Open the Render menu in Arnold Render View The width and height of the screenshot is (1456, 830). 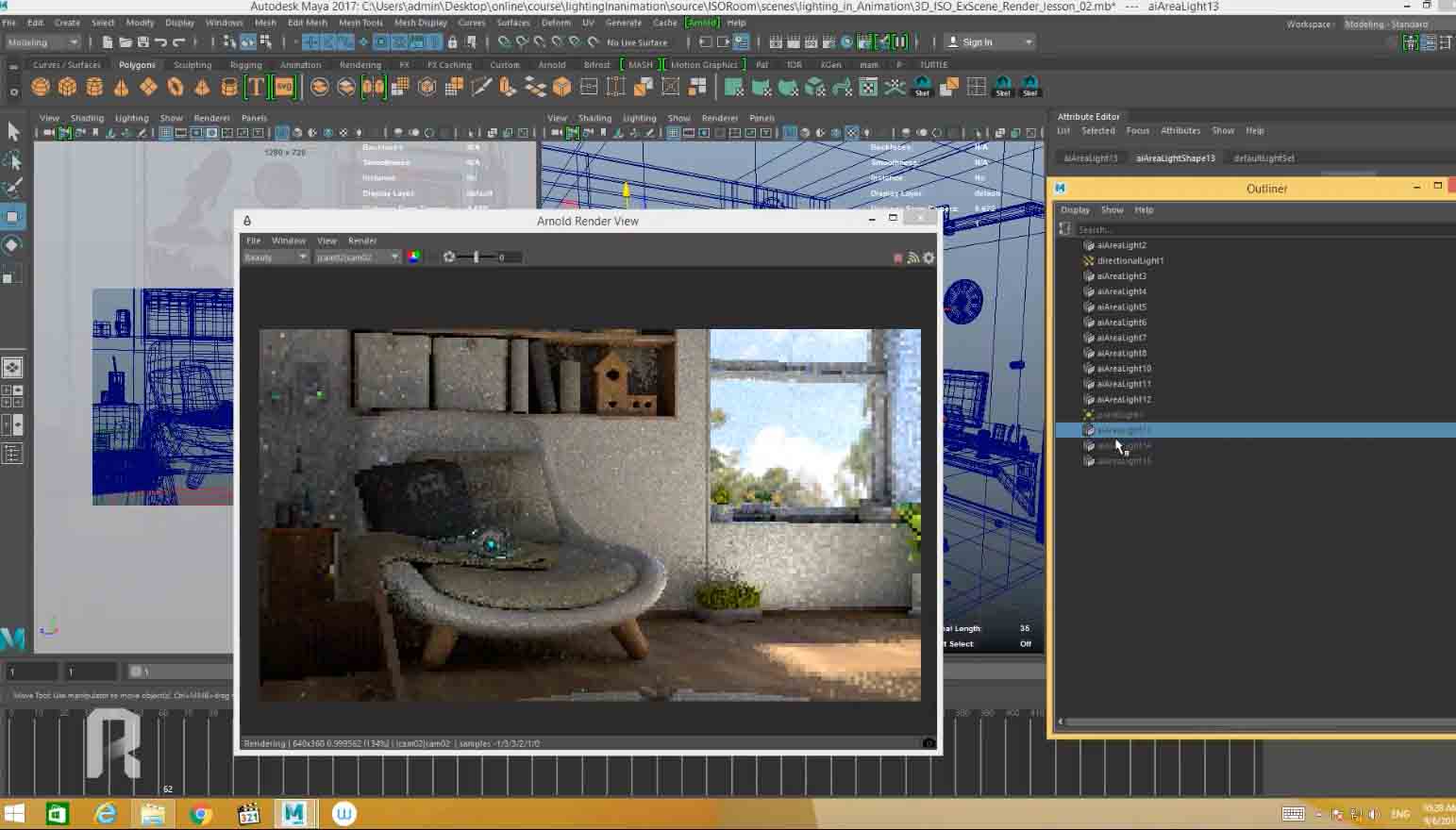click(x=362, y=241)
